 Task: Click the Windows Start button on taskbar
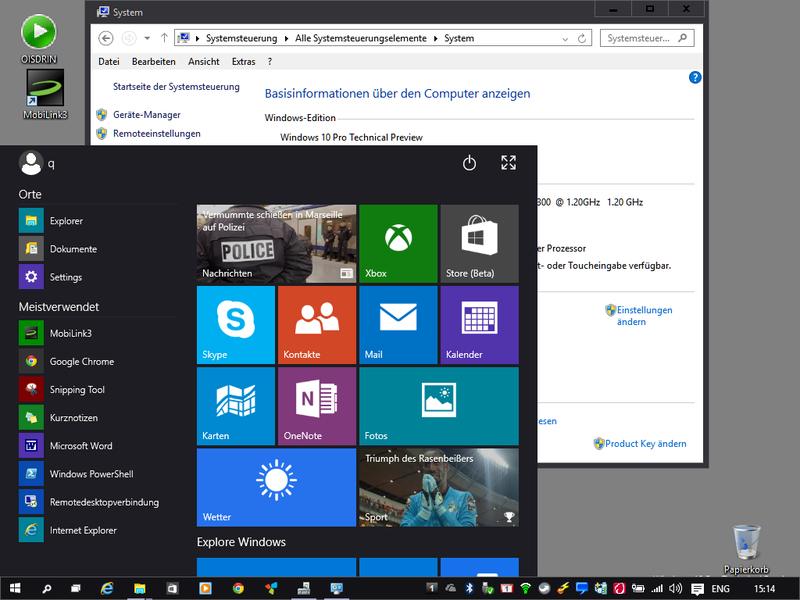point(15,588)
